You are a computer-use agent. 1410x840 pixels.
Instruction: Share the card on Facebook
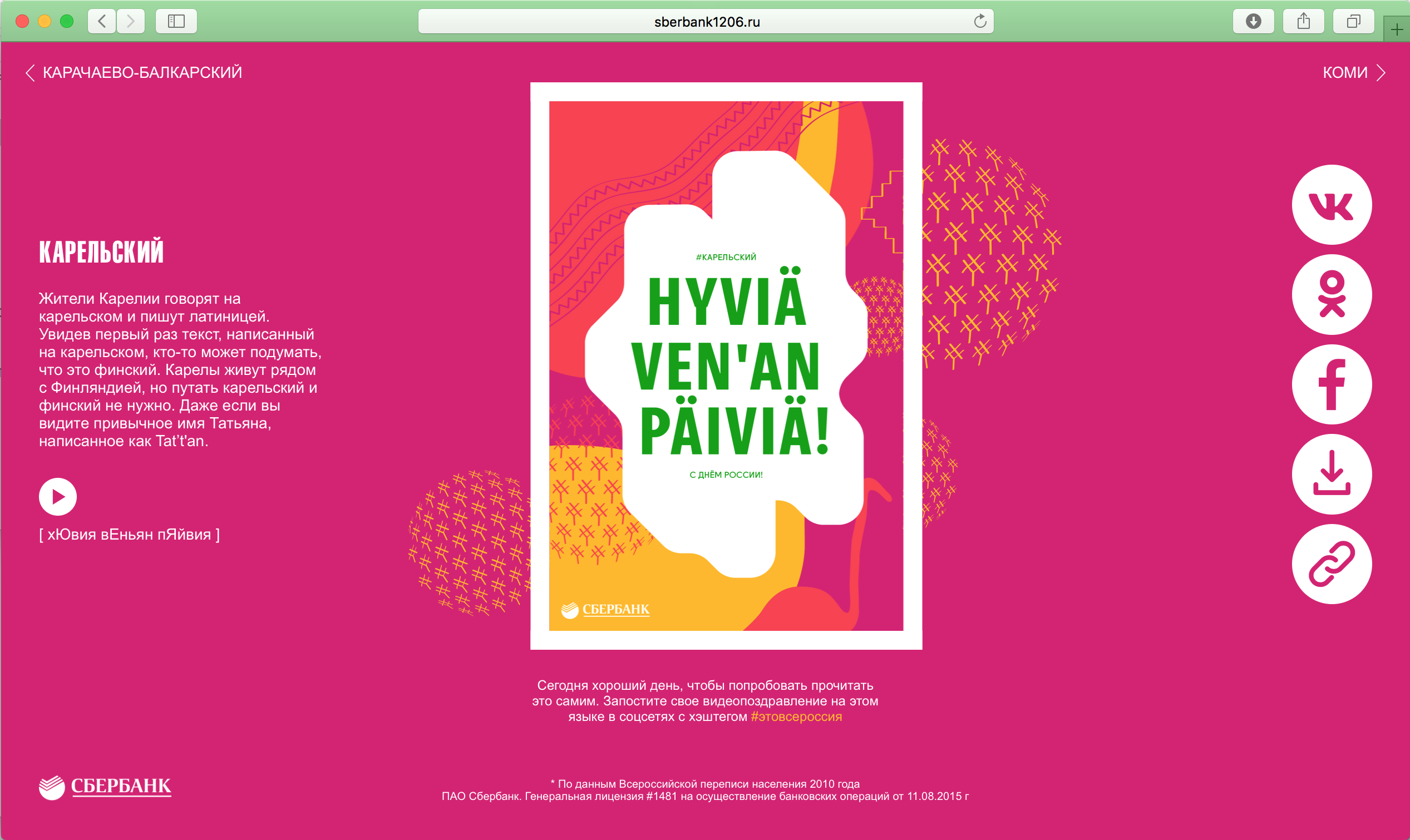click(x=1332, y=384)
